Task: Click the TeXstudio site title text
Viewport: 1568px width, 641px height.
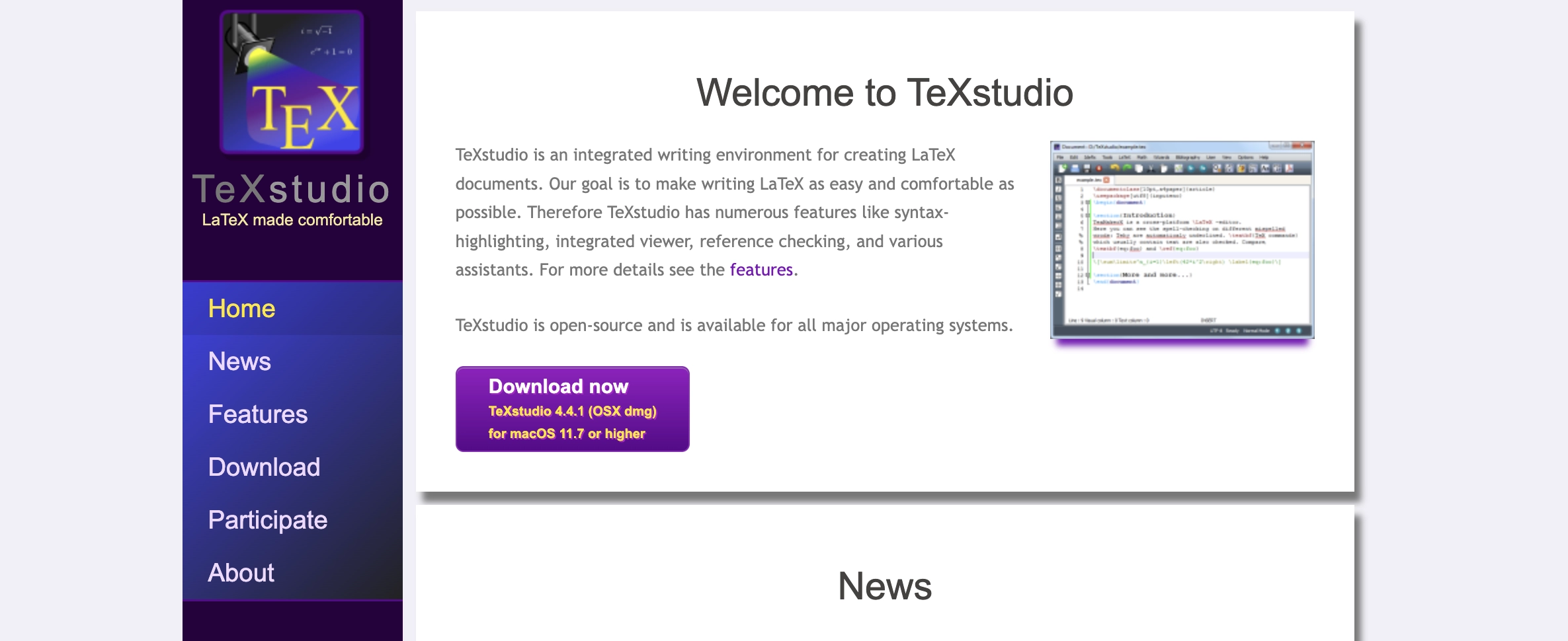Action: click(291, 189)
